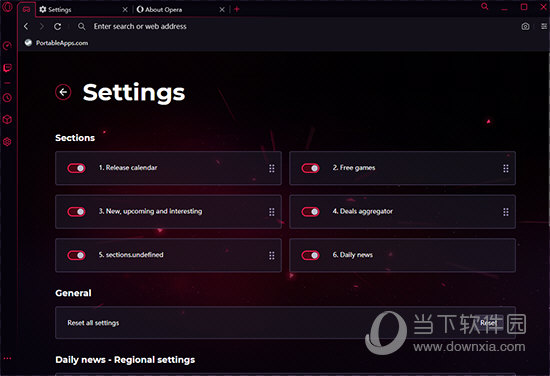Click '6. Daily news' label
Viewport: 550px width, 376px height.
click(x=353, y=255)
